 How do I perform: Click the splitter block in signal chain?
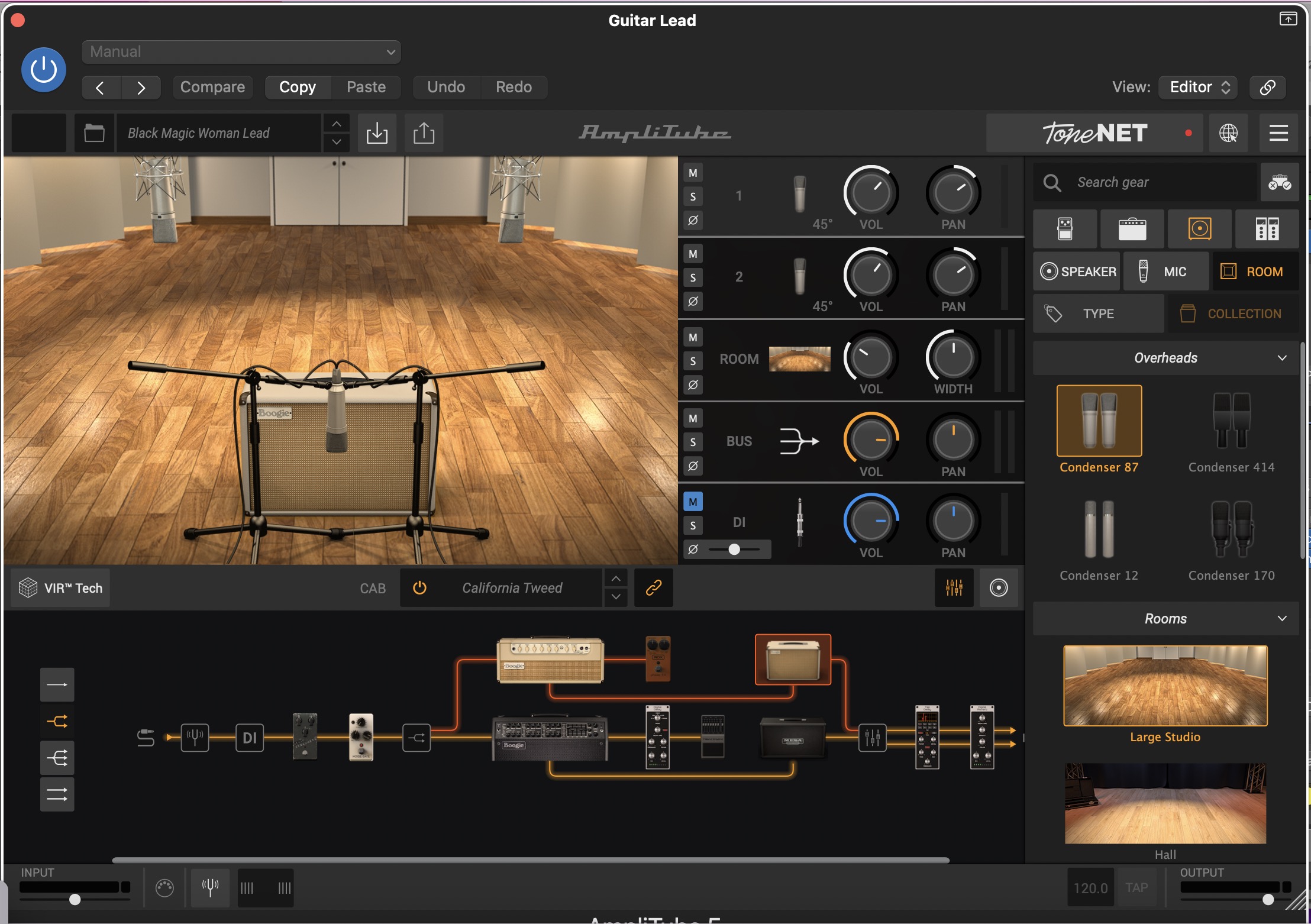(x=416, y=738)
